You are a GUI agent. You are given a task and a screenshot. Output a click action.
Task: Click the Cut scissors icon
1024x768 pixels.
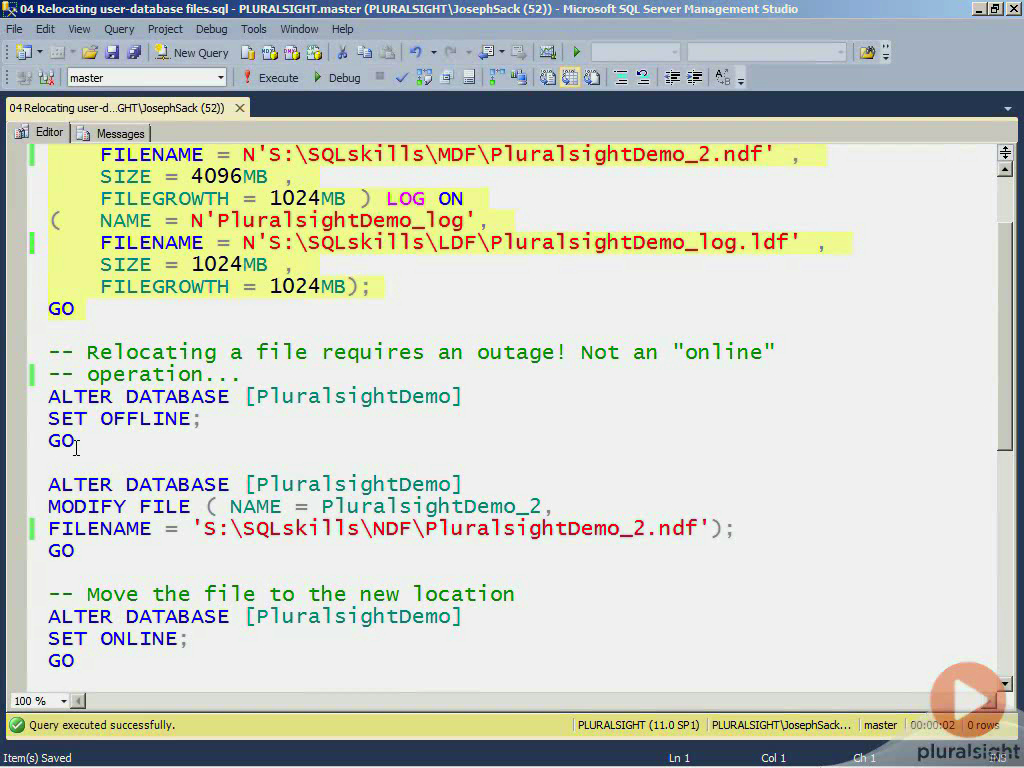[x=342, y=52]
